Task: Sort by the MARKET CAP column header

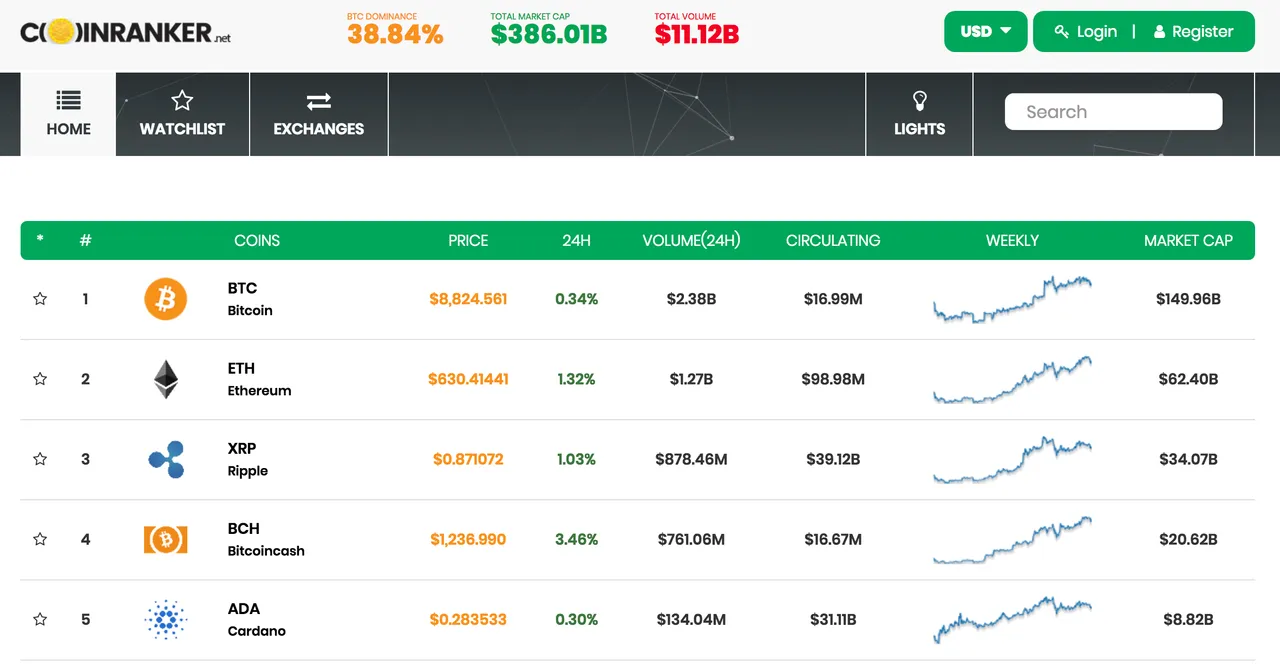Action: click(x=1188, y=240)
